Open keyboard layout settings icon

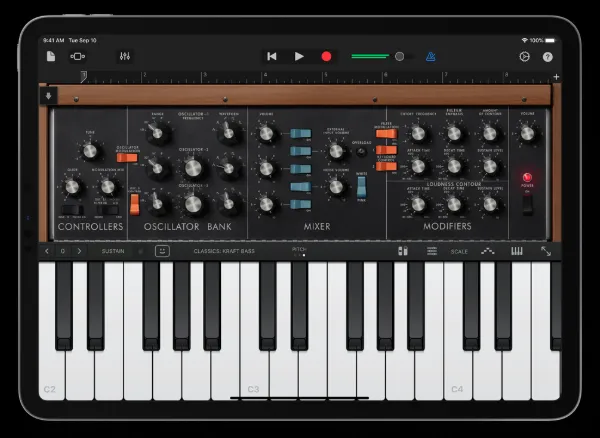pos(516,251)
